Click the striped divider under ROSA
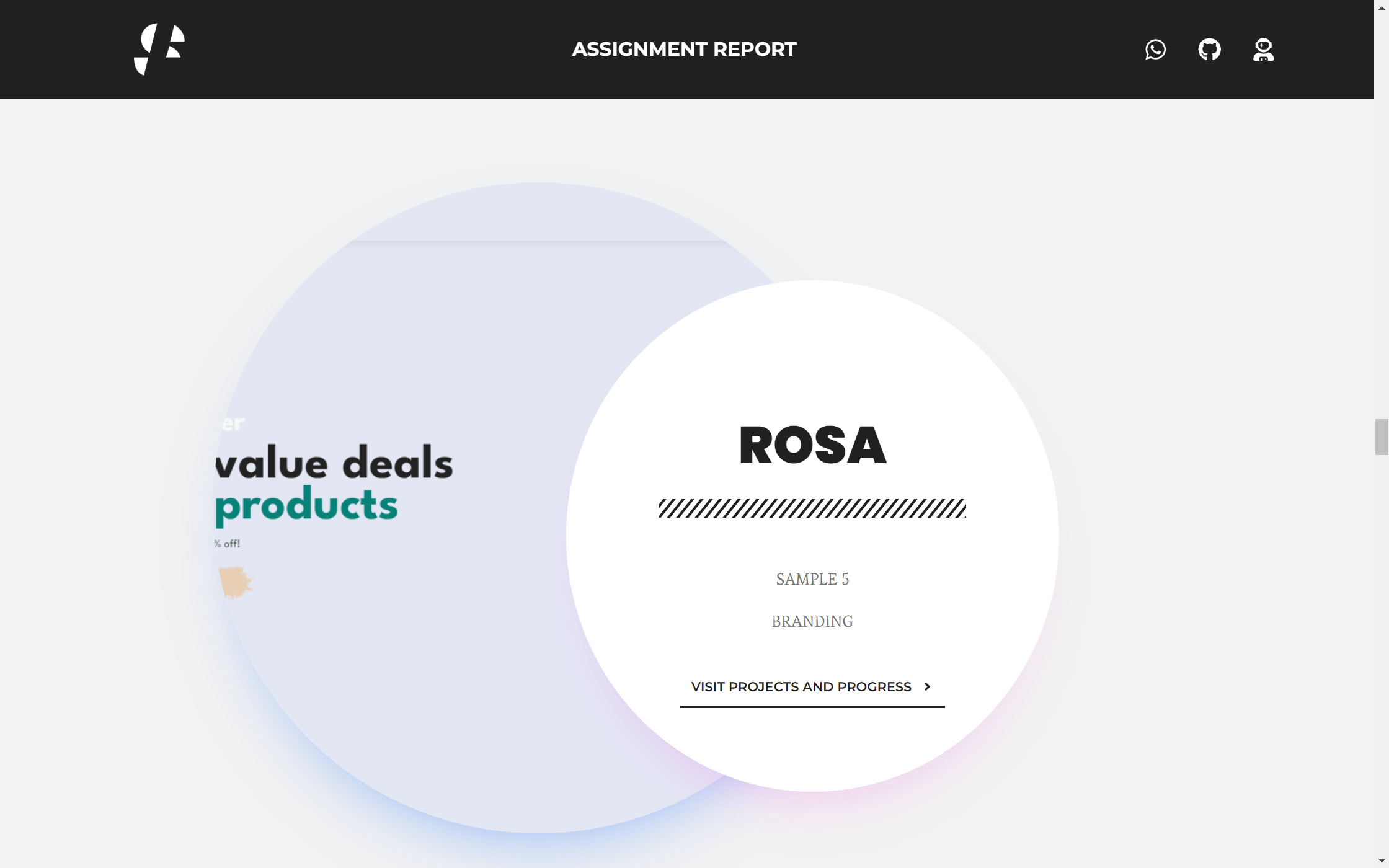 pos(812,508)
